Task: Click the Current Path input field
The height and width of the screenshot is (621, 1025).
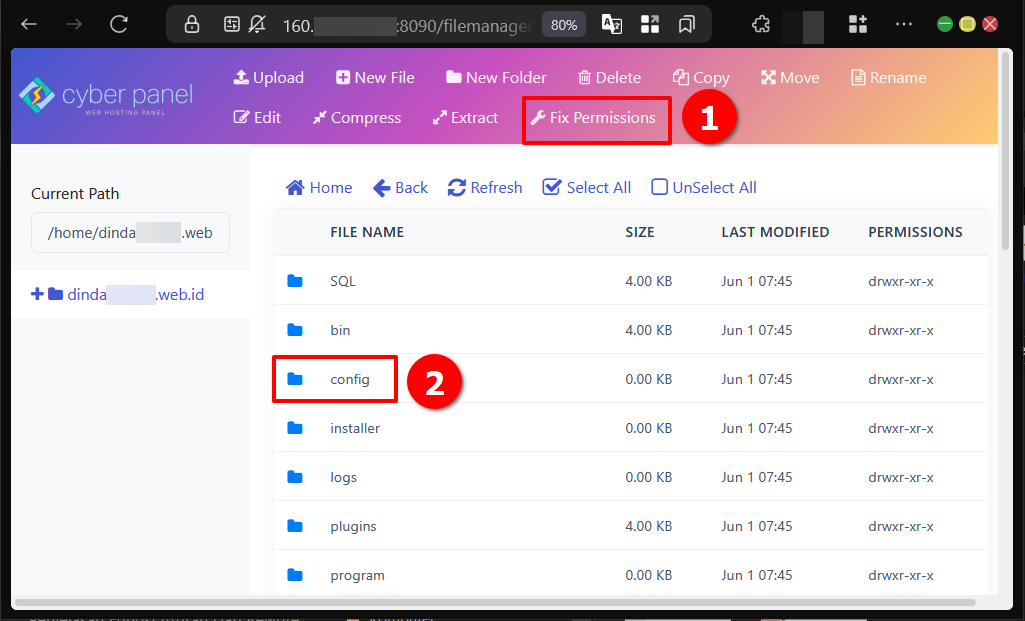Action: point(130,233)
